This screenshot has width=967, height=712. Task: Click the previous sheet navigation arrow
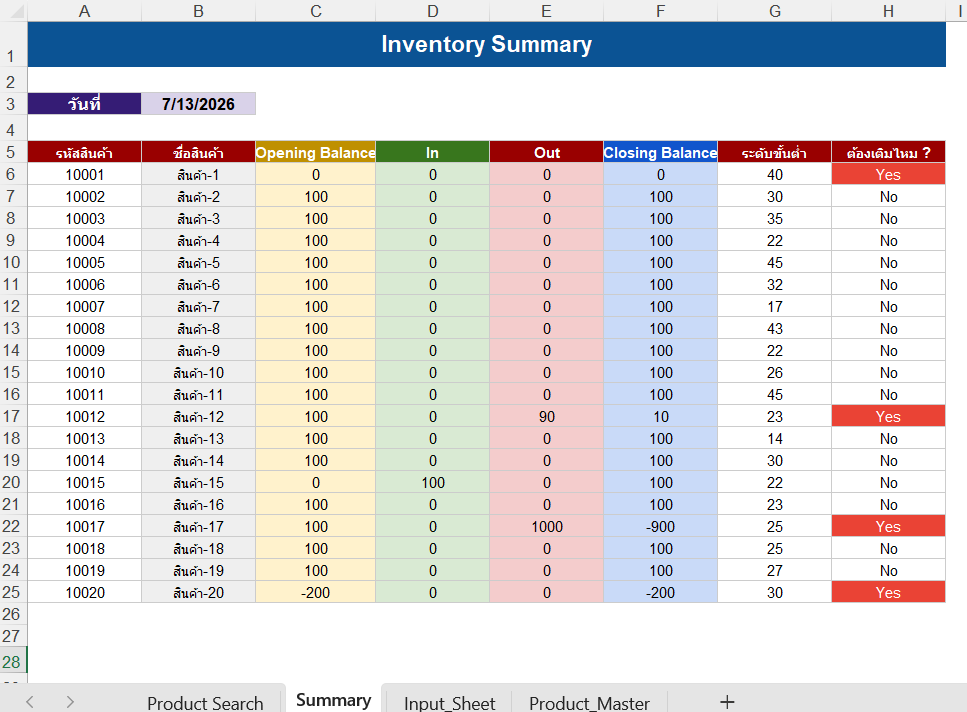click(x=30, y=702)
